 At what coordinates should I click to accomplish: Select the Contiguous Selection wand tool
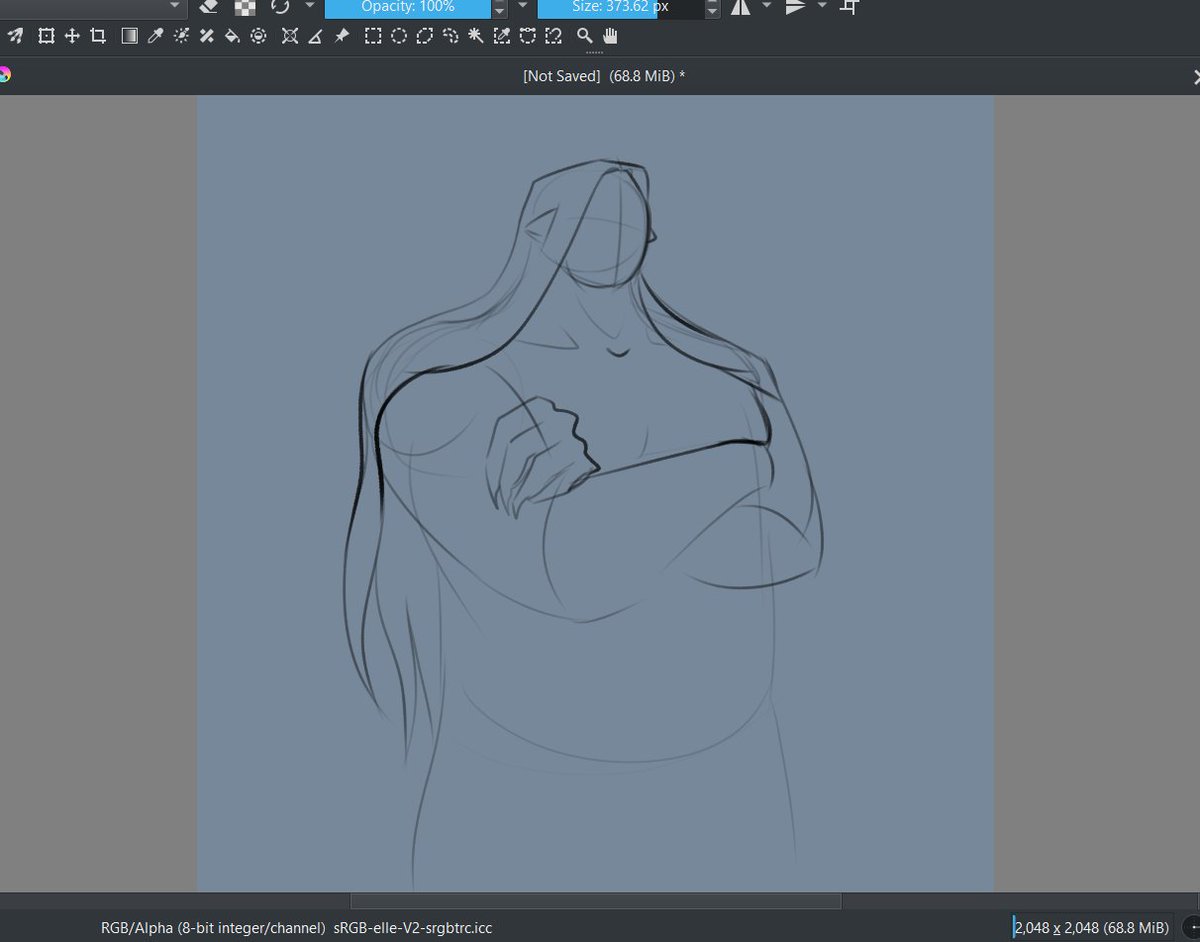pyautogui.click(x=476, y=36)
